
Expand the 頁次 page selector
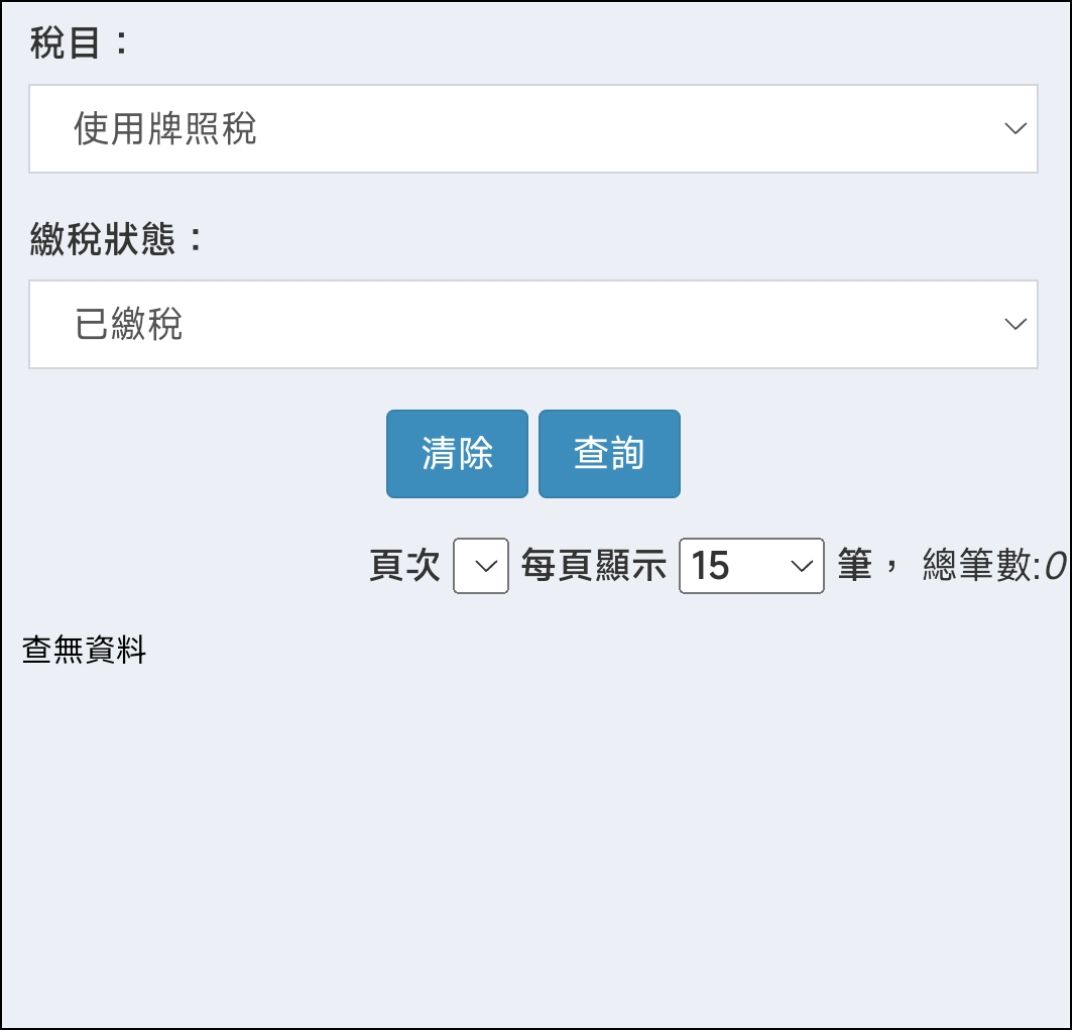(481, 566)
